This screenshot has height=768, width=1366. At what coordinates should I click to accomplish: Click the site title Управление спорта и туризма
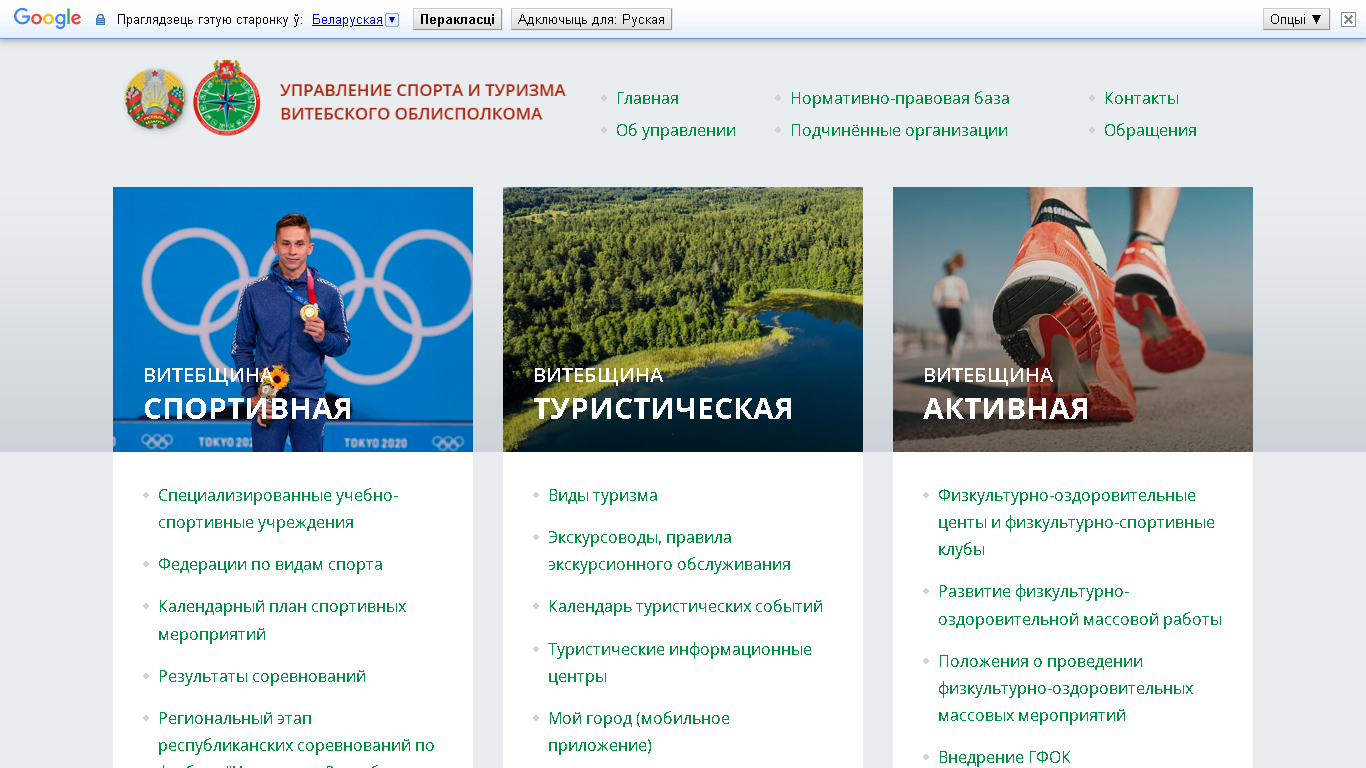(x=422, y=102)
